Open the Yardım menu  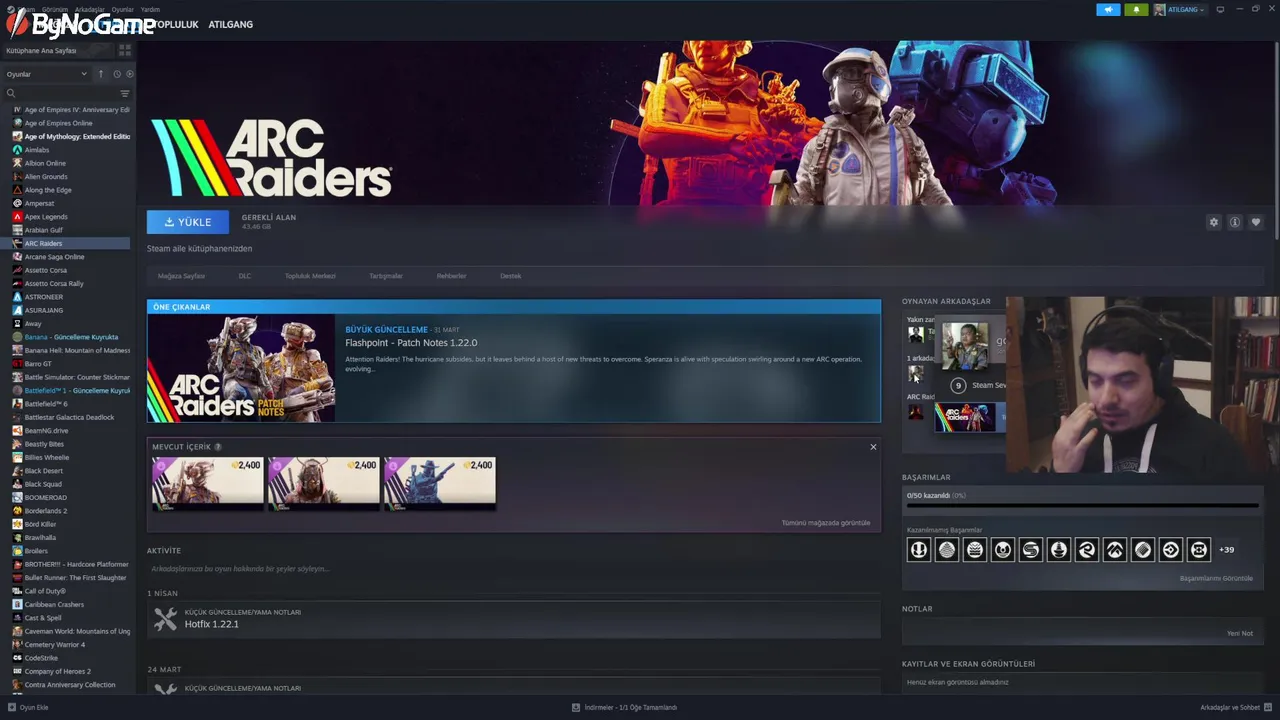pyautogui.click(x=150, y=9)
